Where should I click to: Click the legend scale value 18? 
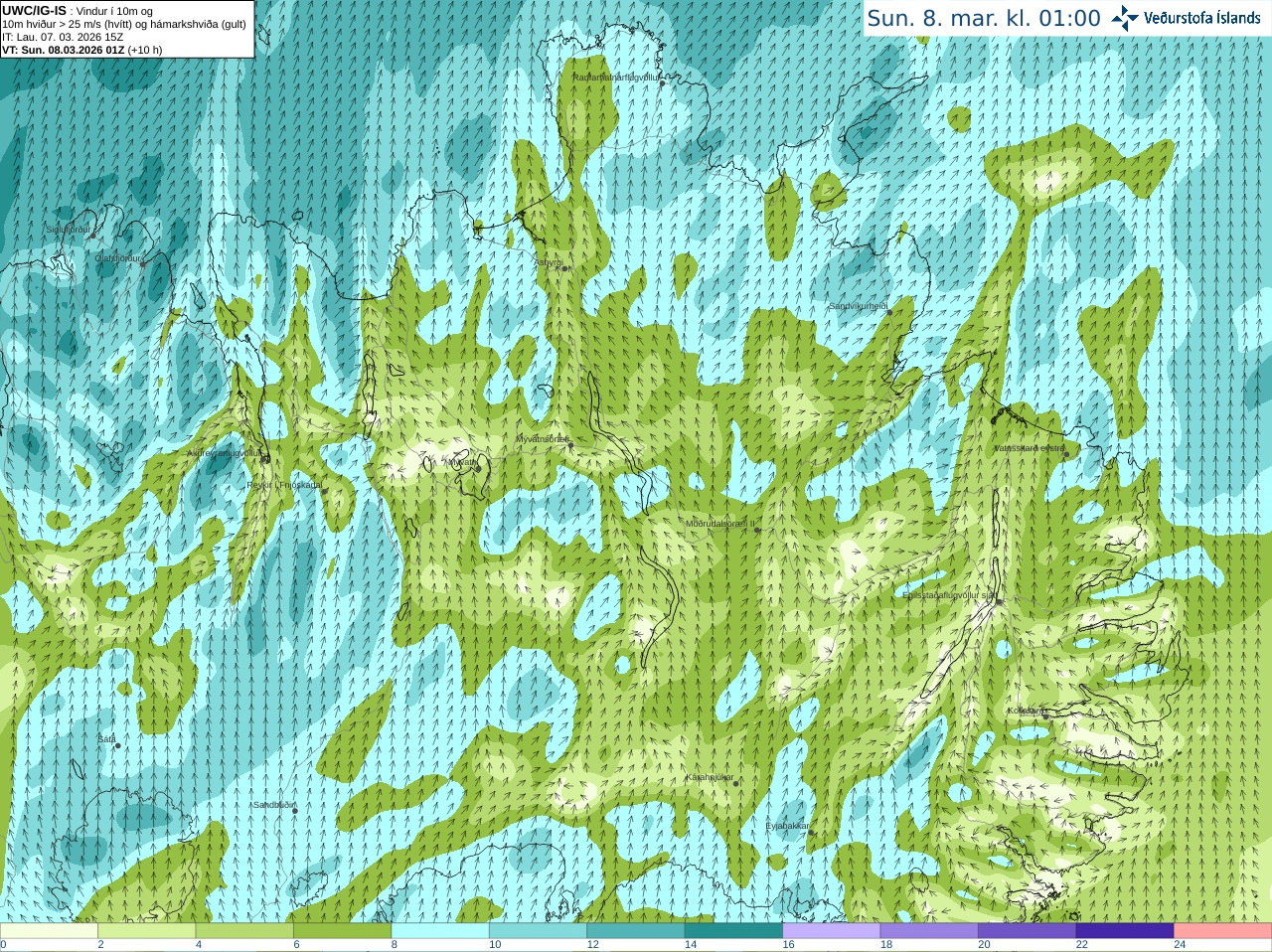click(886, 945)
